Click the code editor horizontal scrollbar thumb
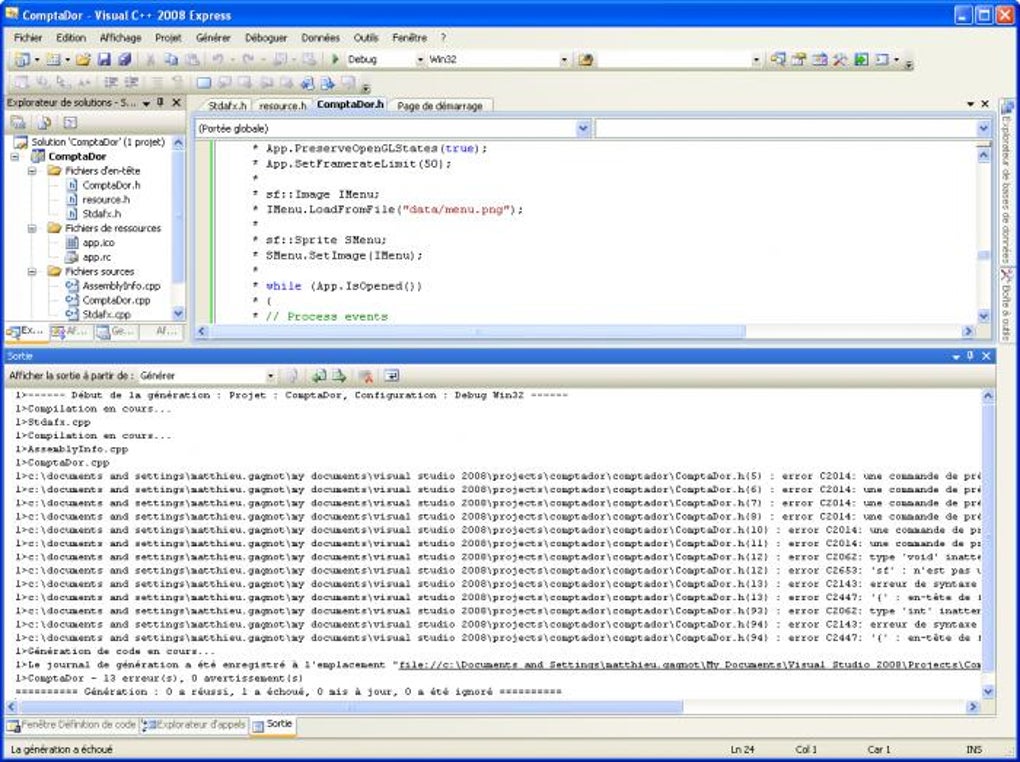The width and height of the screenshot is (1020, 762). [x=477, y=331]
